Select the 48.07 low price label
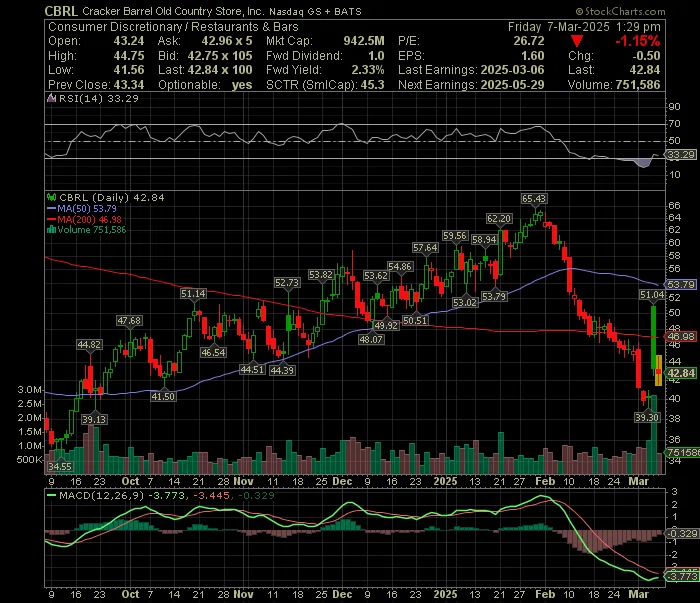The image size is (700, 603). (x=371, y=340)
